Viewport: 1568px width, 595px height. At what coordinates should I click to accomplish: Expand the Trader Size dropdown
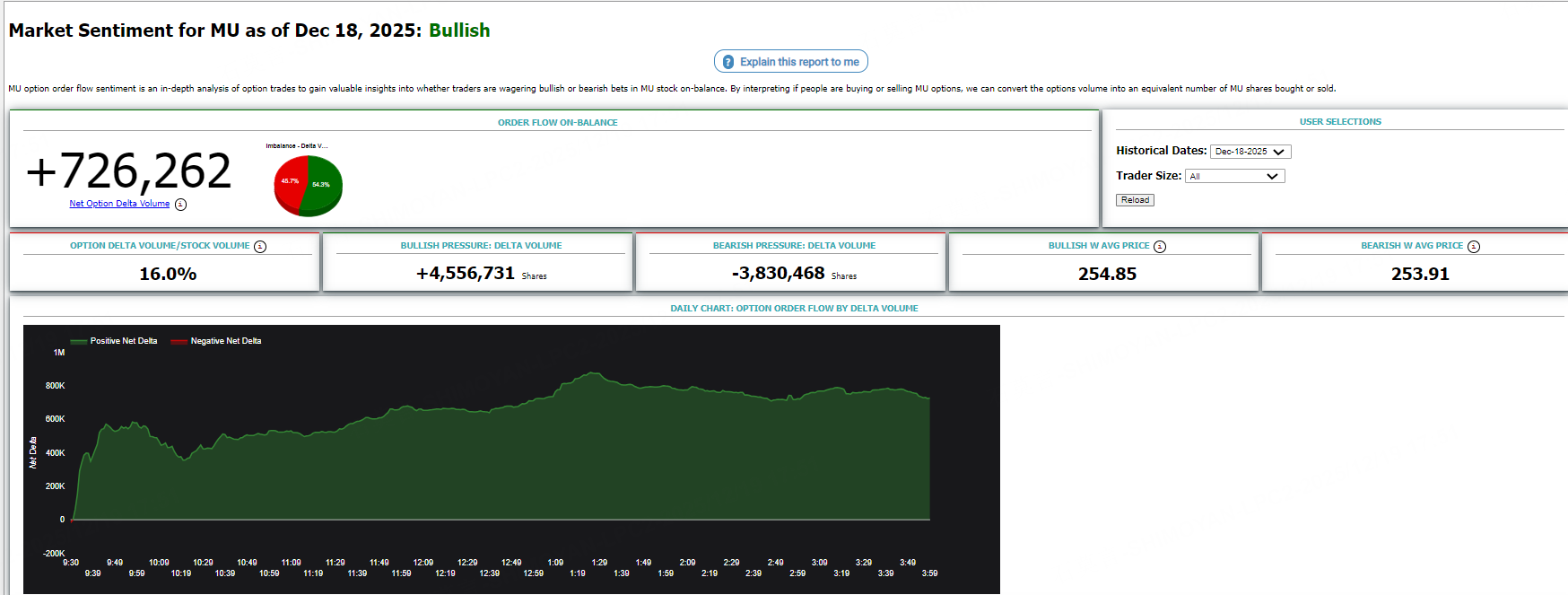[1234, 176]
